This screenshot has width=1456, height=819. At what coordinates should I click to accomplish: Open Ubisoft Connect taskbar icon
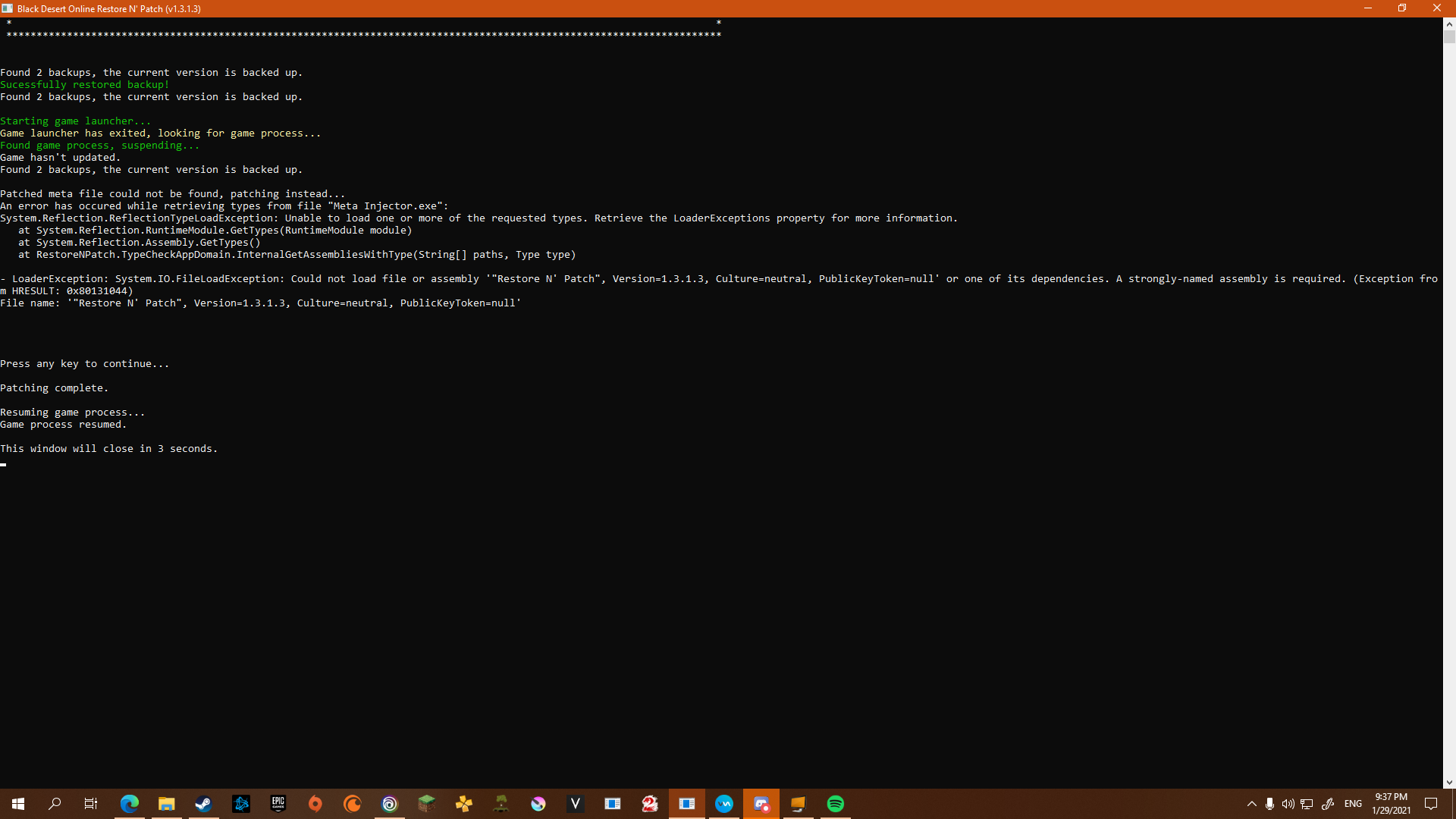(390, 804)
